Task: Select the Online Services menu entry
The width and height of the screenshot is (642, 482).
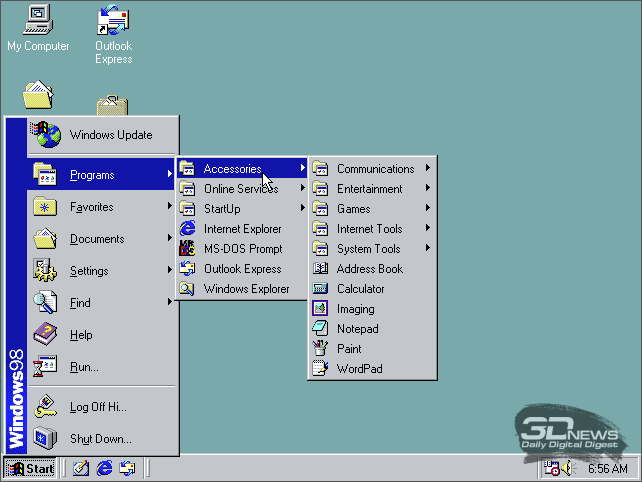Action: (x=242, y=188)
